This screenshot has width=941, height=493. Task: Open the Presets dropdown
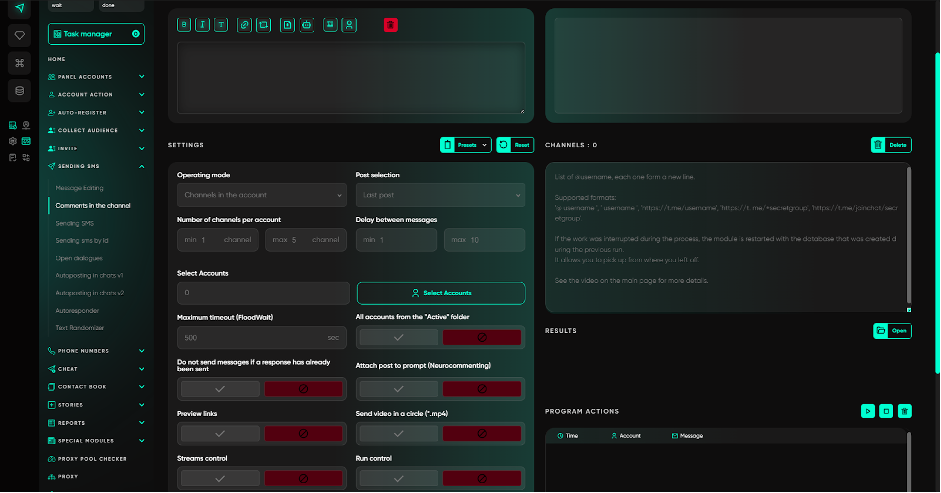coord(466,145)
